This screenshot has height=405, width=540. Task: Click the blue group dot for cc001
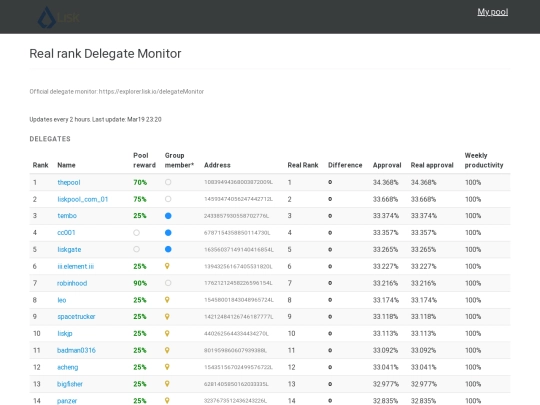click(168, 233)
